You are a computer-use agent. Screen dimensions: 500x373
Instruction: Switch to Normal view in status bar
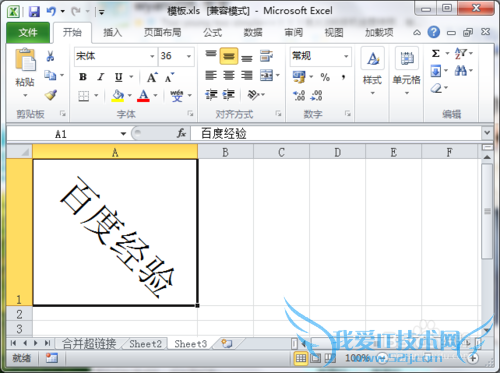[x=301, y=359]
